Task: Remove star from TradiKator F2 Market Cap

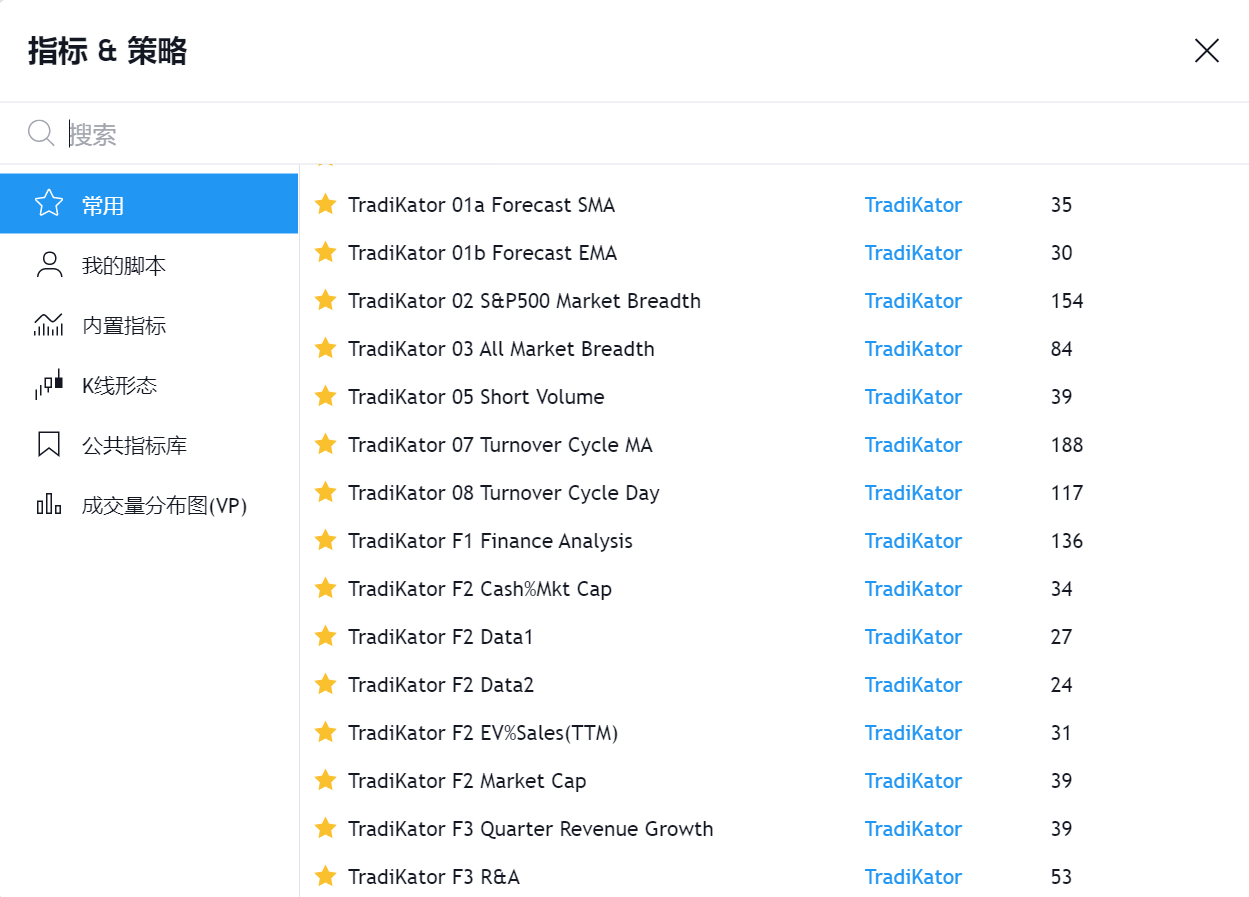Action: pyautogui.click(x=325, y=780)
